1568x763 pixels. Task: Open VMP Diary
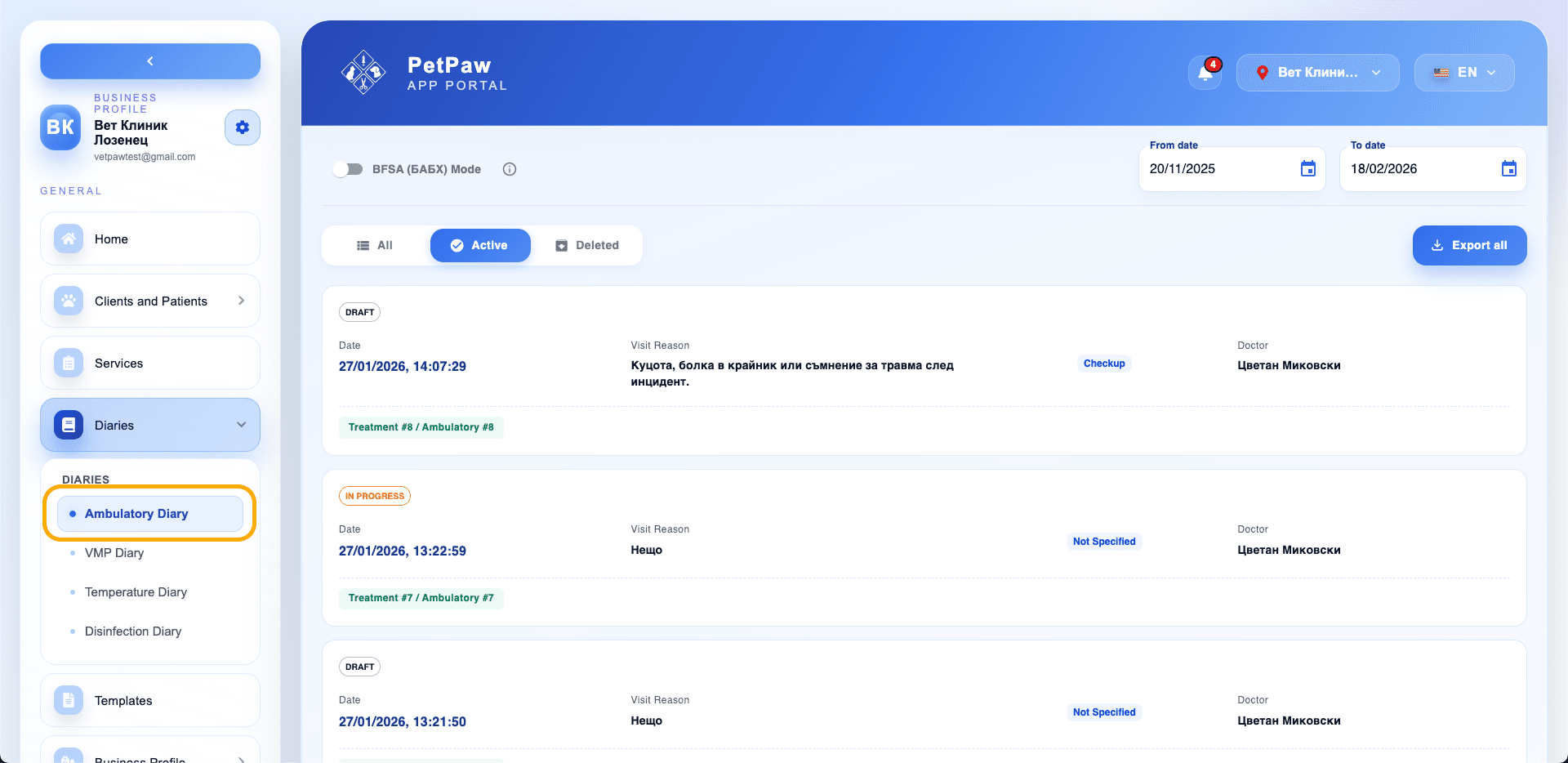[114, 553]
